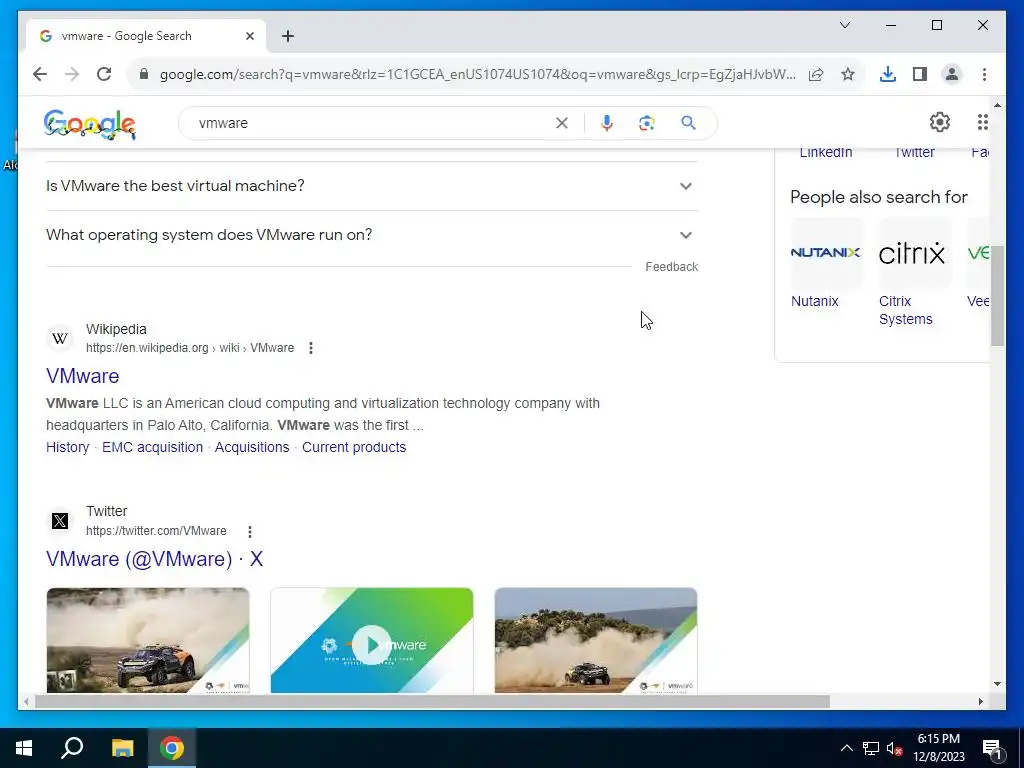This screenshot has width=1024, height=768.
Task: Bookmark this tab with the star icon
Action: [x=848, y=74]
